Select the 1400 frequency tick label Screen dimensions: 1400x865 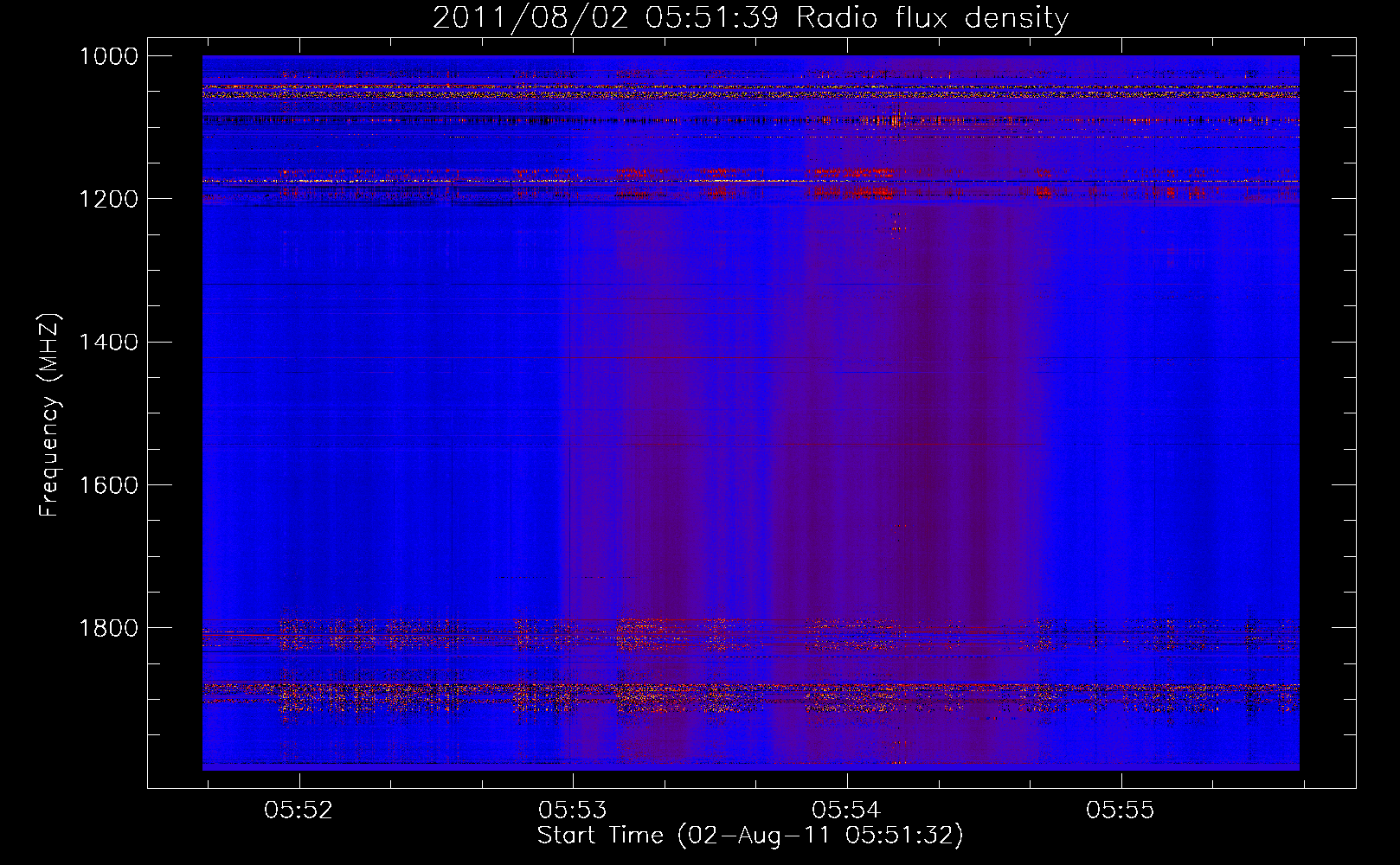[x=109, y=342]
